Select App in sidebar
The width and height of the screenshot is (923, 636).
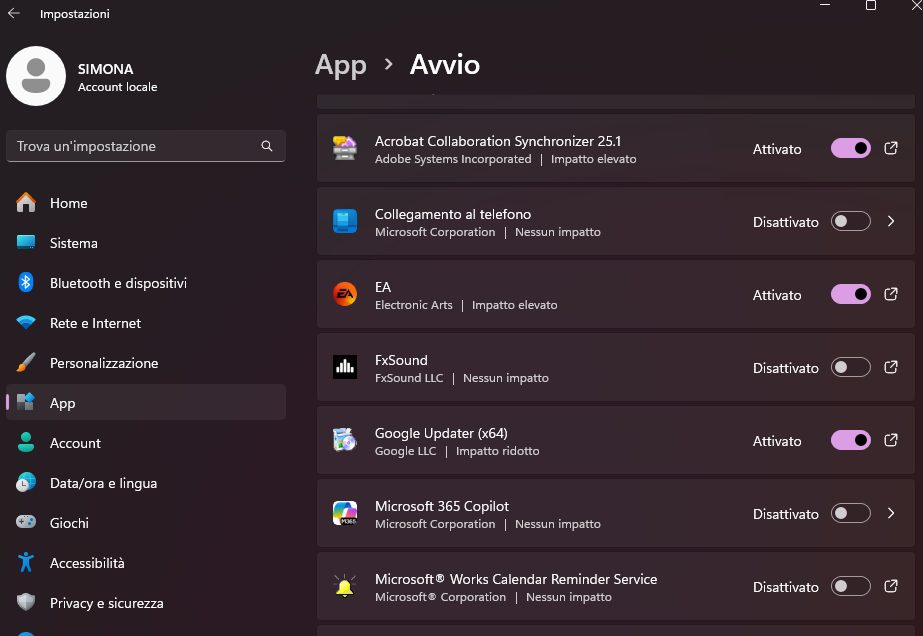coord(145,403)
